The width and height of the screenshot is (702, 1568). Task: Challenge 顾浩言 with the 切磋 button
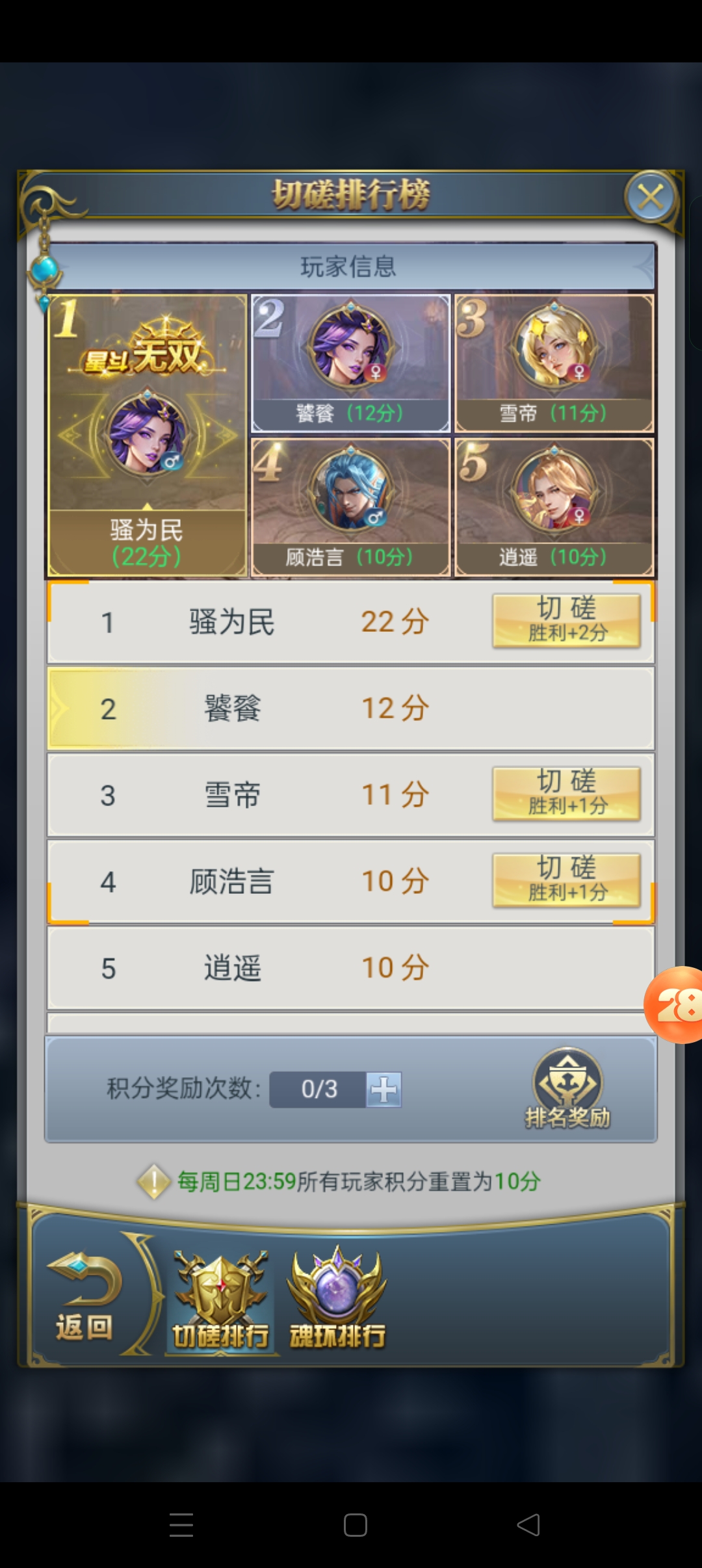click(x=566, y=880)
